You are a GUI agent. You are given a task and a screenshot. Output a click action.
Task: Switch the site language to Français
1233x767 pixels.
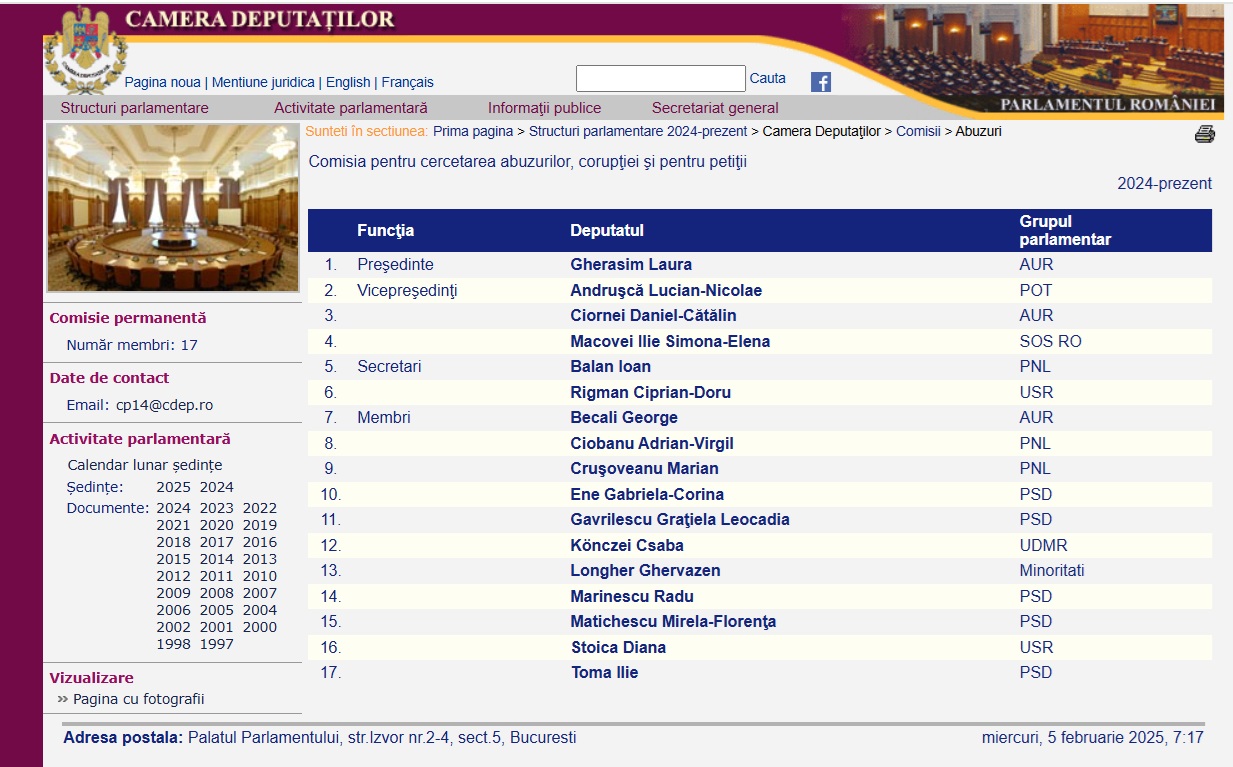pos(407,82)
